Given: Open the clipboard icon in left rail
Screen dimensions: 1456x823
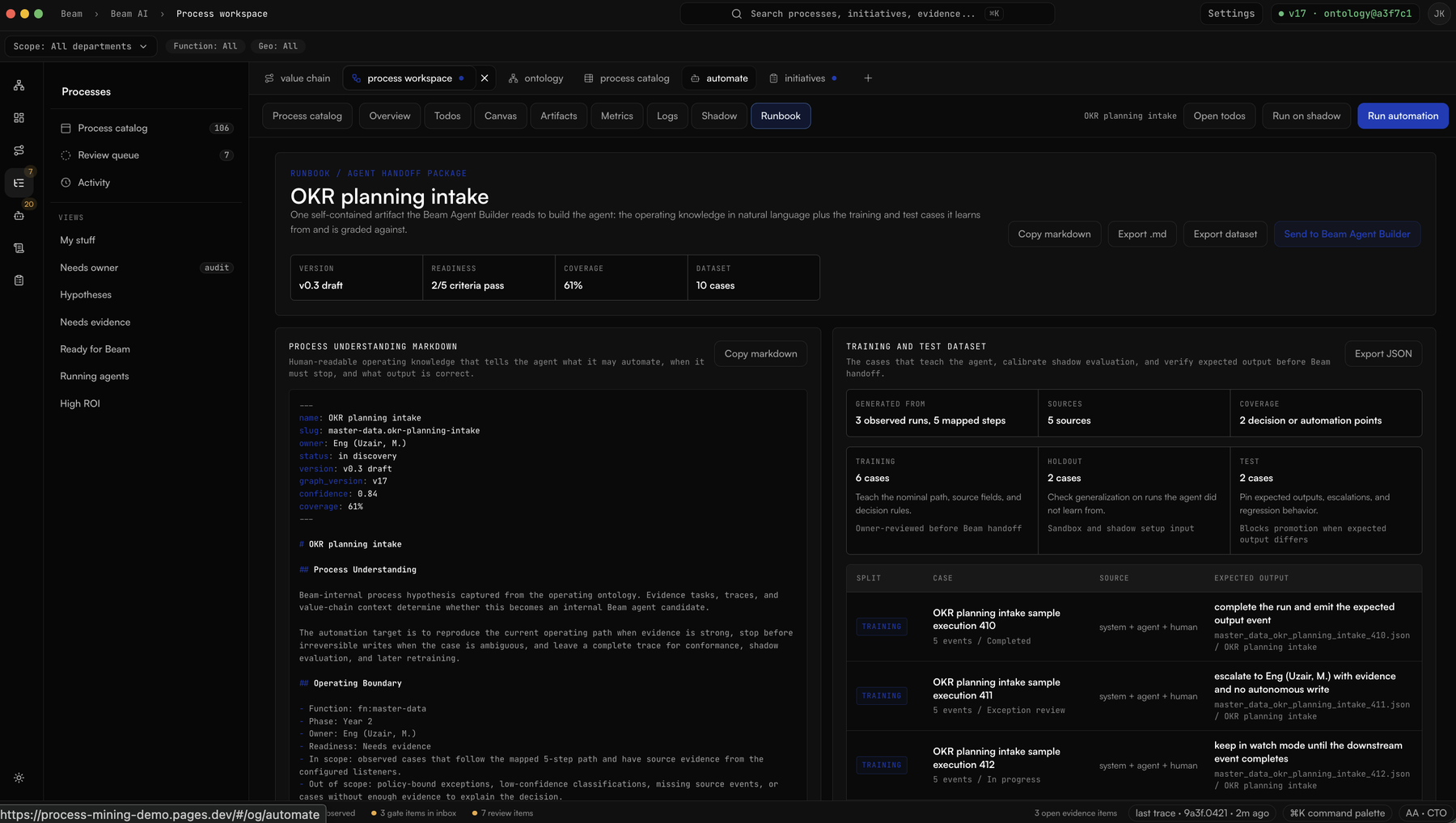Looking at the screenshot, I should coord(19,281).
